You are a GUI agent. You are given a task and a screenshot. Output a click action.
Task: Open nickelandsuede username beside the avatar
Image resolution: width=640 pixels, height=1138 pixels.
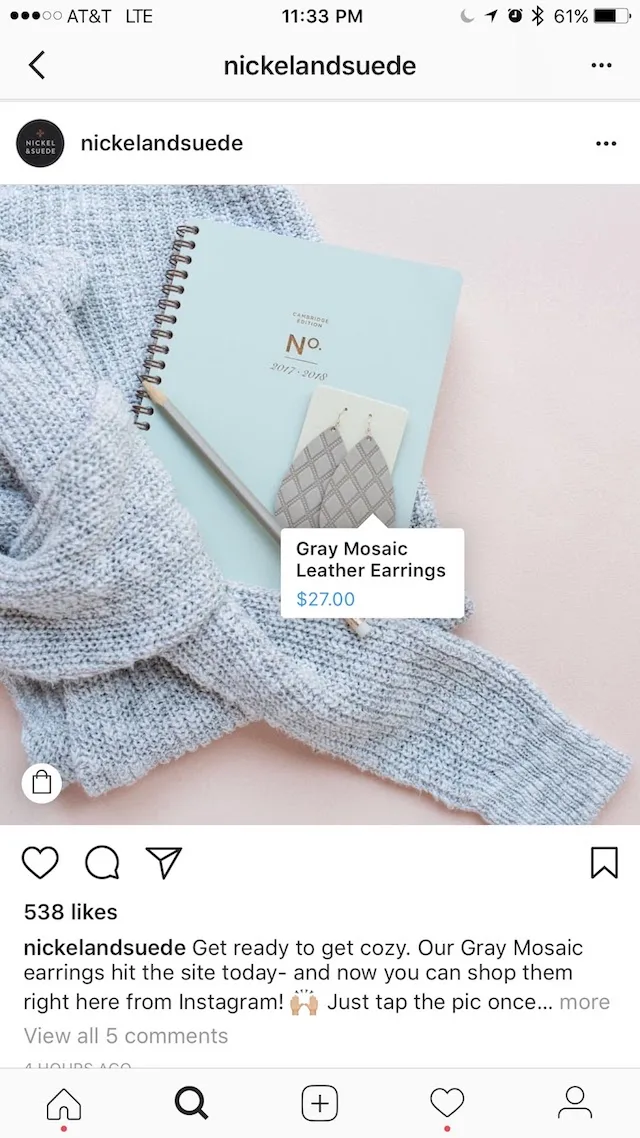[162, 143]
